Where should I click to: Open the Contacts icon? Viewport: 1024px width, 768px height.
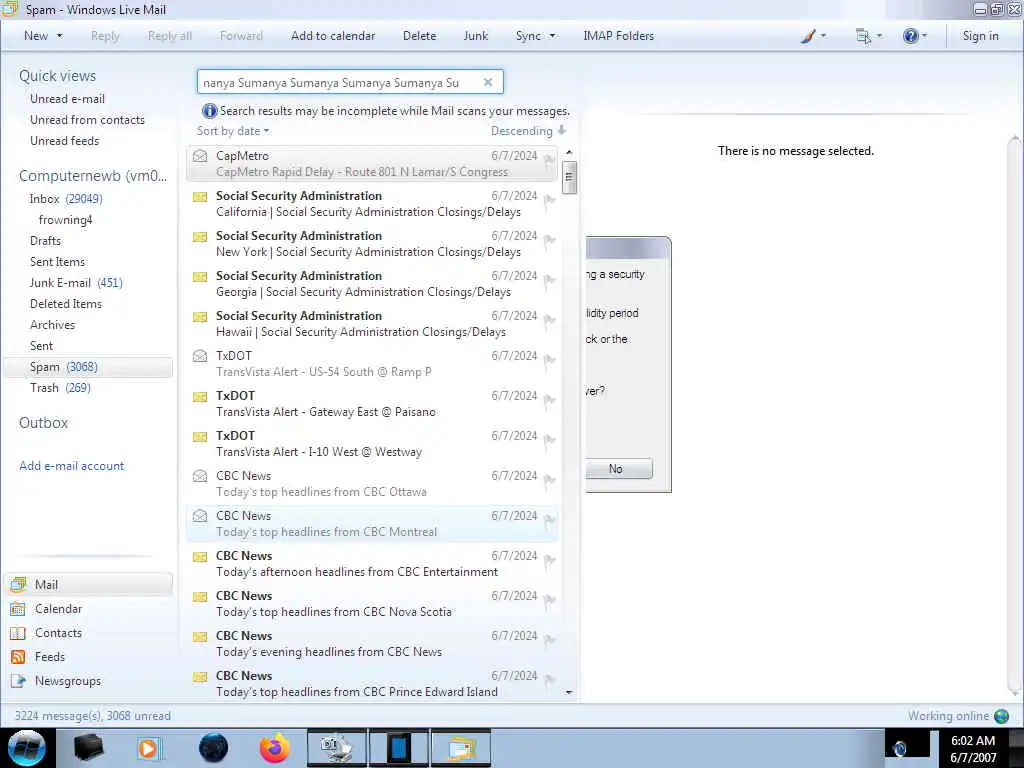click(18, 633)
